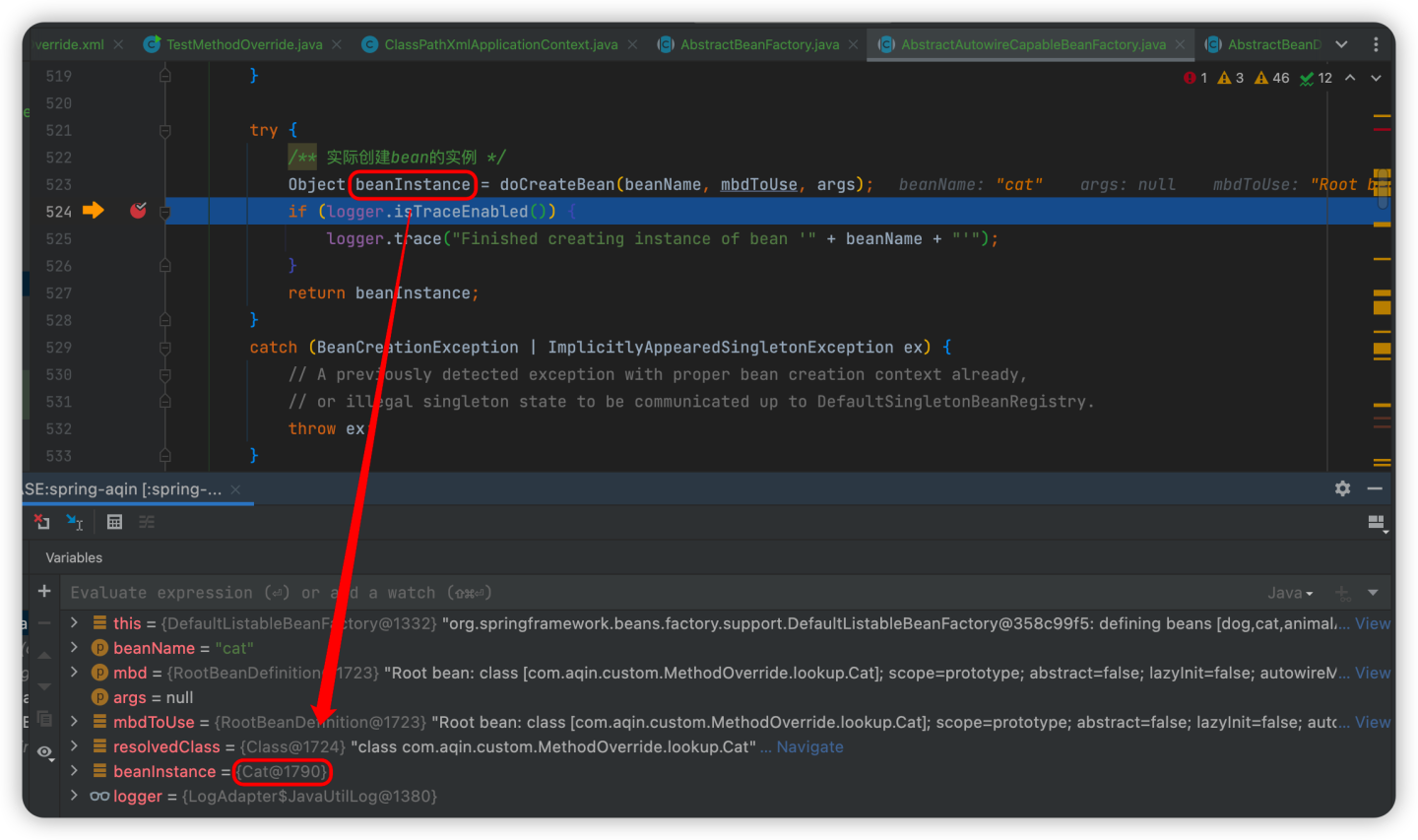Toggle the breakpoint on line 524
The width and height of the screenshot is (1418, 840).
138,211
